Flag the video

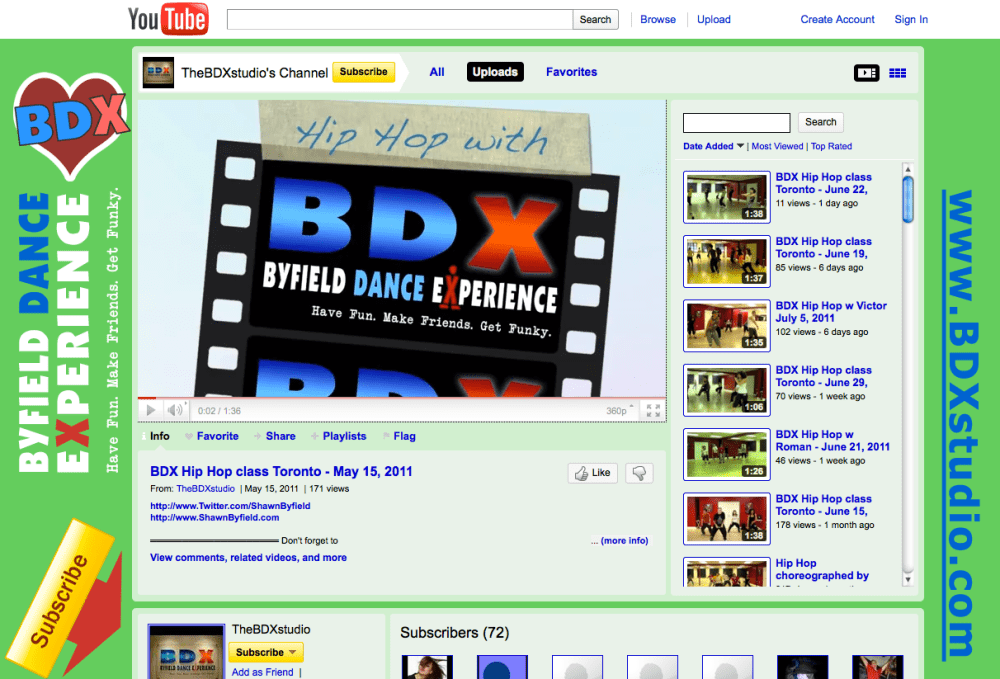[x=404, y=436]
